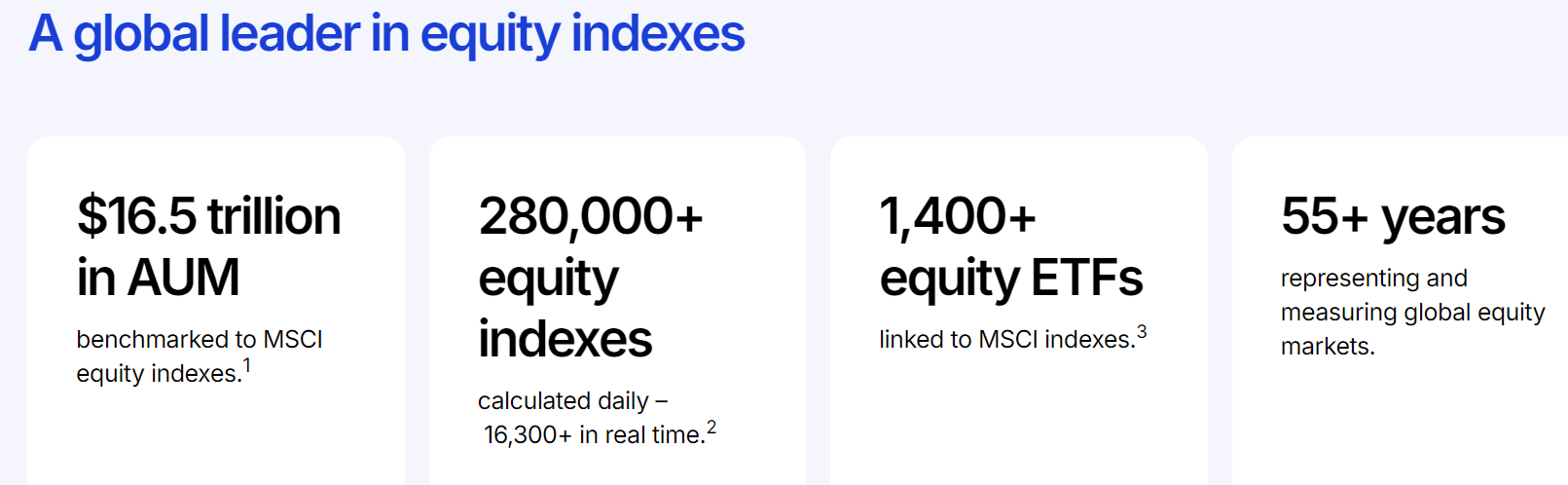
Task: Click the "1,400+" statistic number
Action: point(958,216)
